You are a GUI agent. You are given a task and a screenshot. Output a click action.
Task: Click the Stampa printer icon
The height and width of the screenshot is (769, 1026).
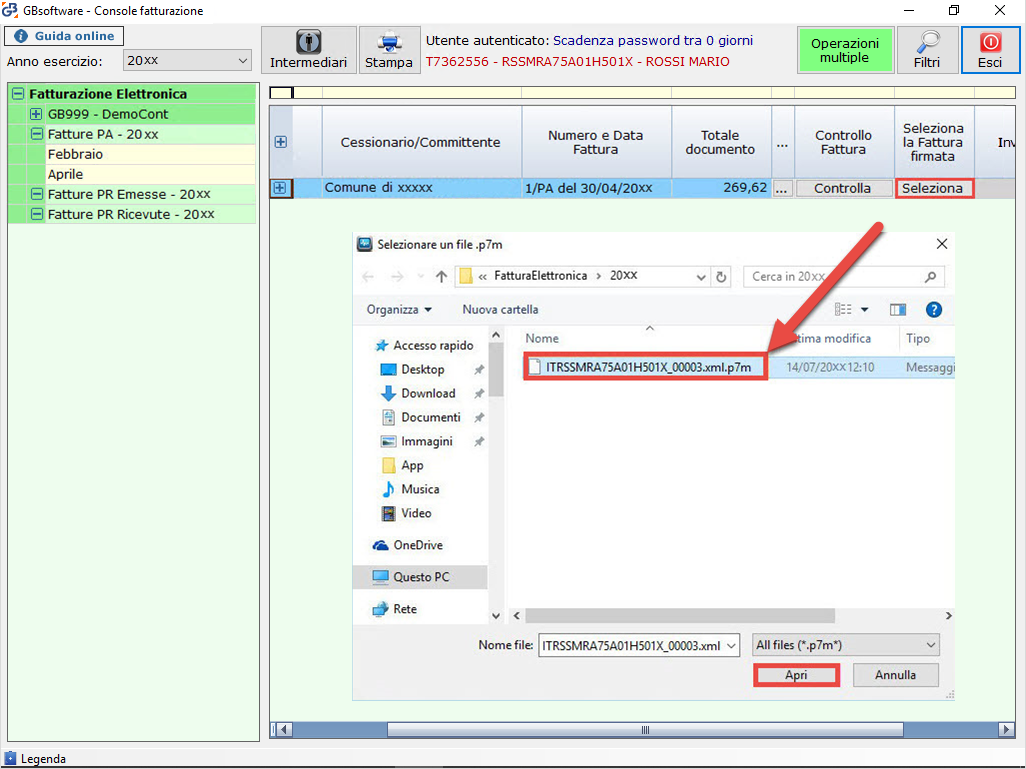pyautogui.click(x=388, y=50)
